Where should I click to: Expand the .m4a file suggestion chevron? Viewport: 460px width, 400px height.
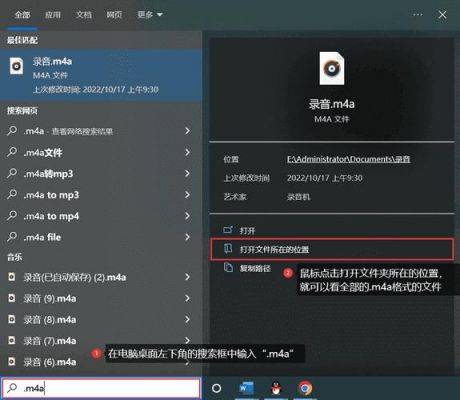pyautogui.click(x=187, y=237)
